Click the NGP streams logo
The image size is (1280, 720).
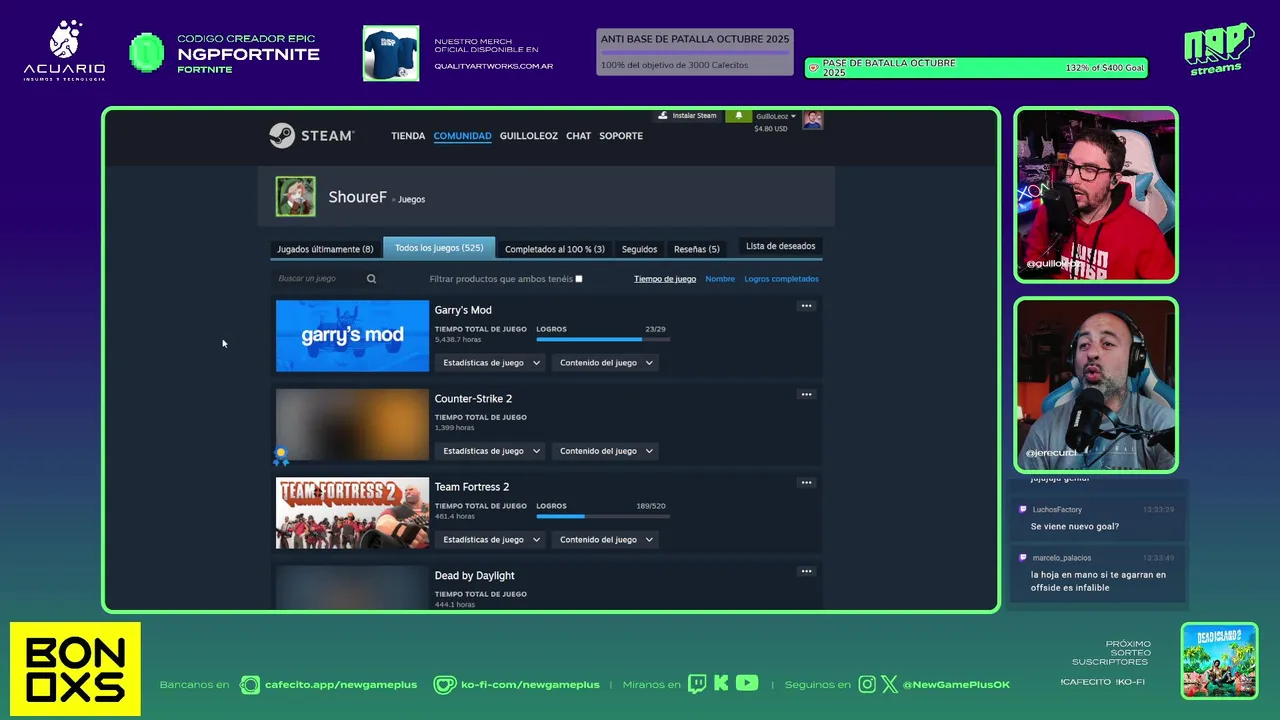coord(1219,49)
